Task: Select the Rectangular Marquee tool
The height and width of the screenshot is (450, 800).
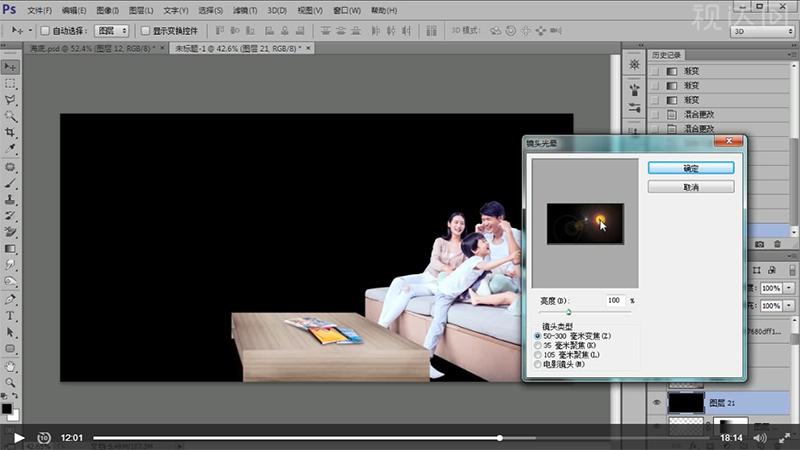Action: pos(10,84)
